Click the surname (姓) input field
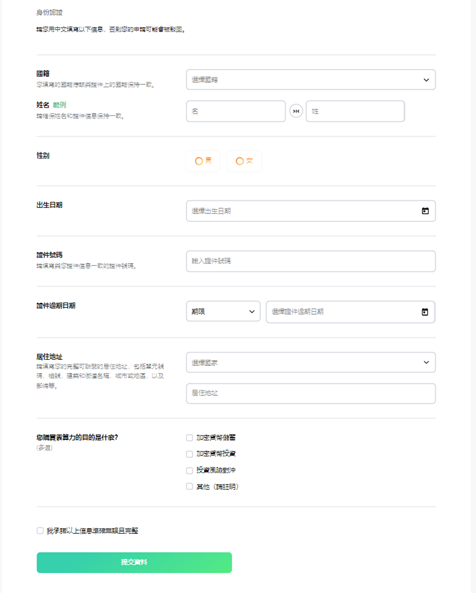The image size is (476, 593). (355, 111)
